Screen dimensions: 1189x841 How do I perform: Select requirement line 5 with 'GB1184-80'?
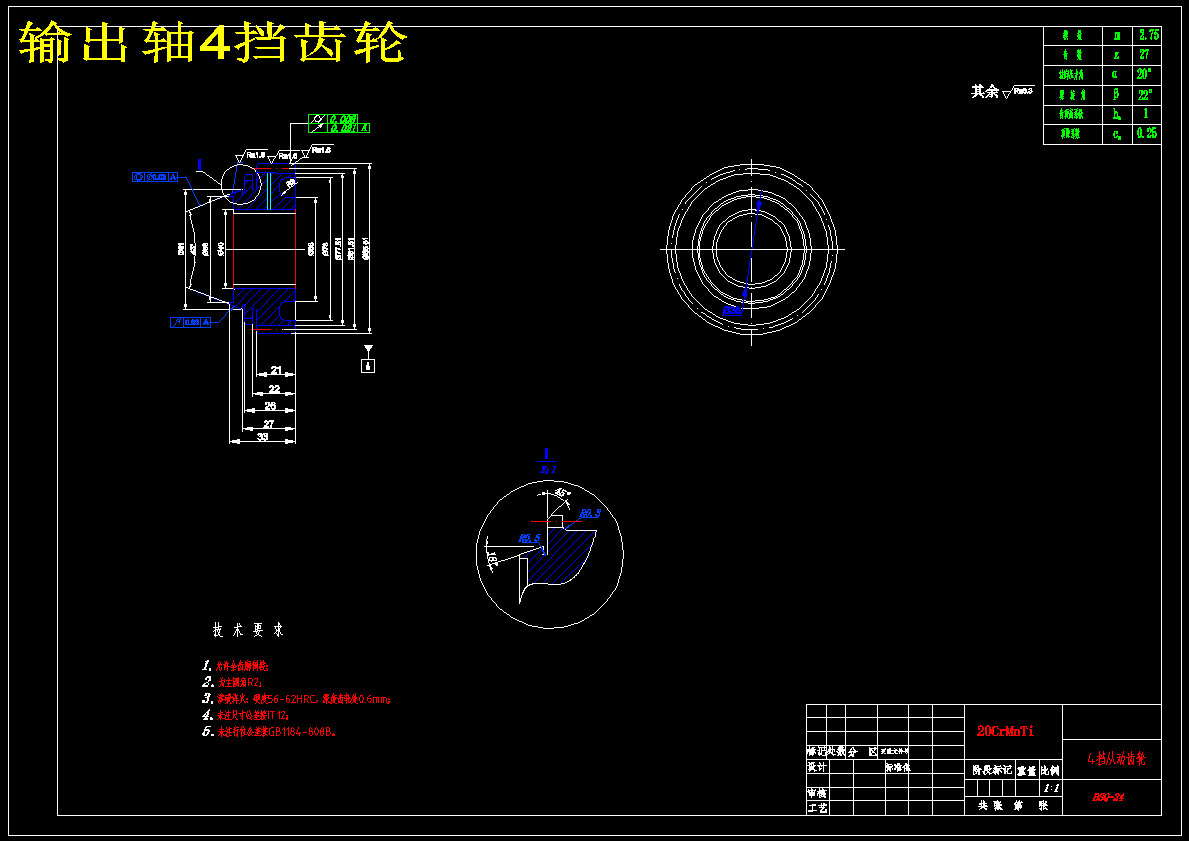click(268, 733)
